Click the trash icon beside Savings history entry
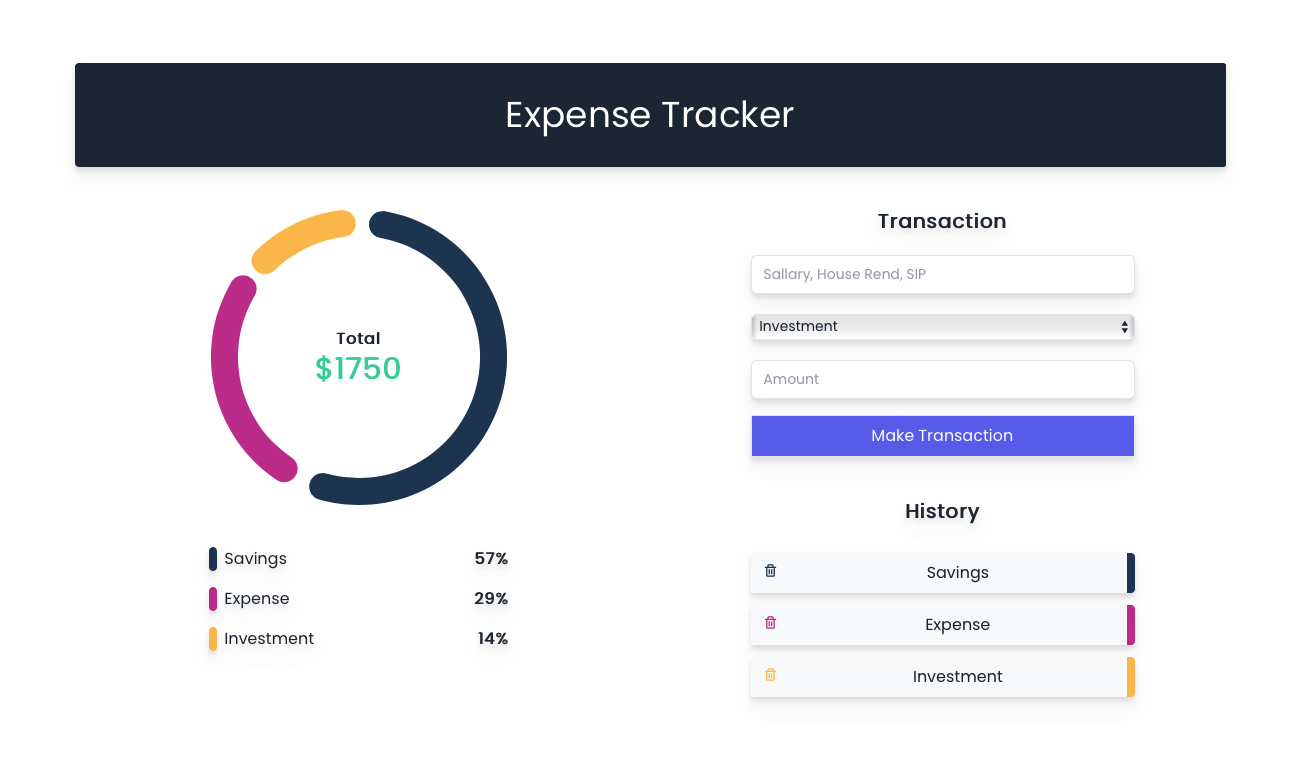 coord(770,570)
